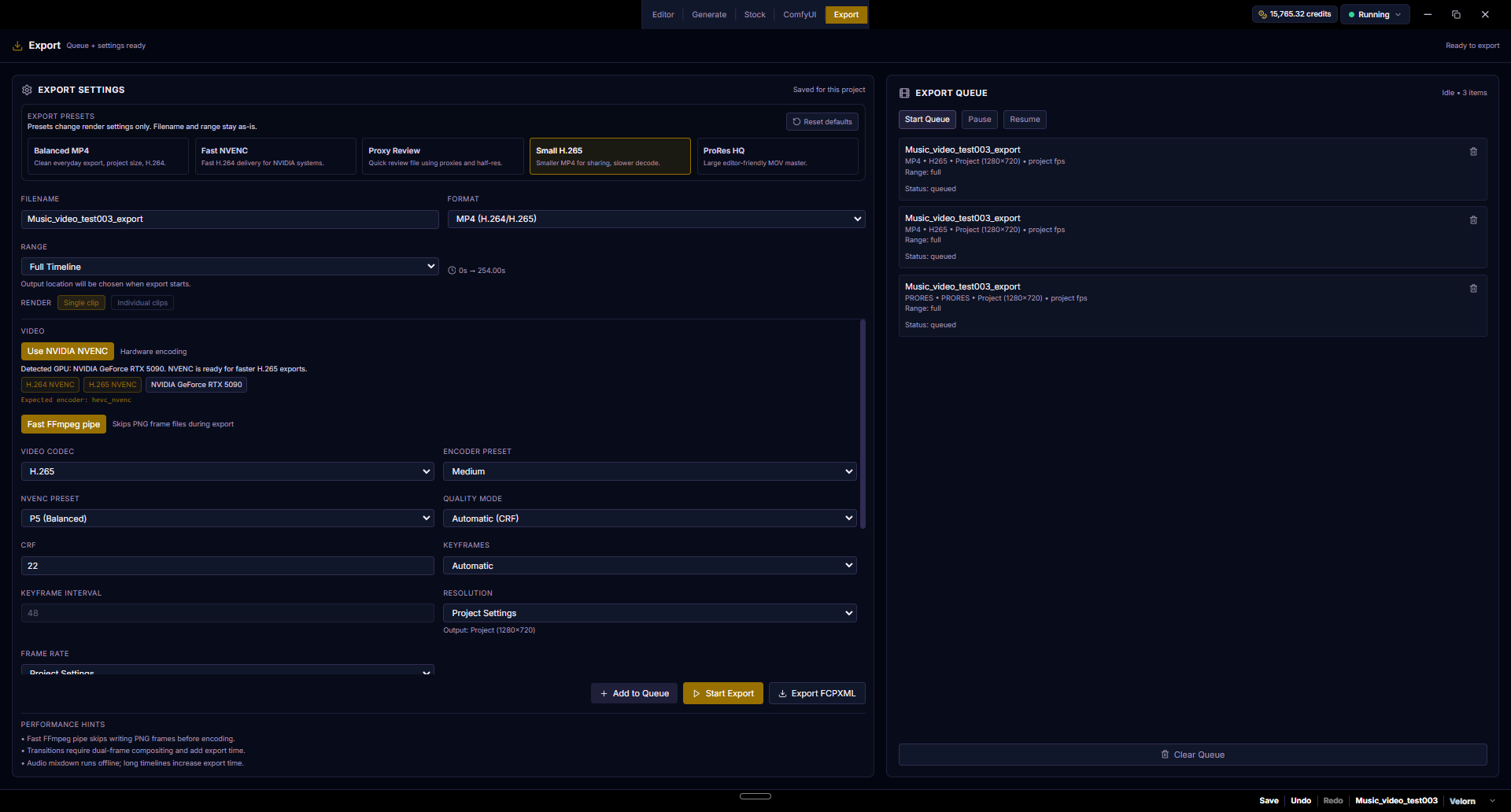Choose the Small H.265 preset
The height and width of the screenshot is (812, 1511).
coord(610,157)
